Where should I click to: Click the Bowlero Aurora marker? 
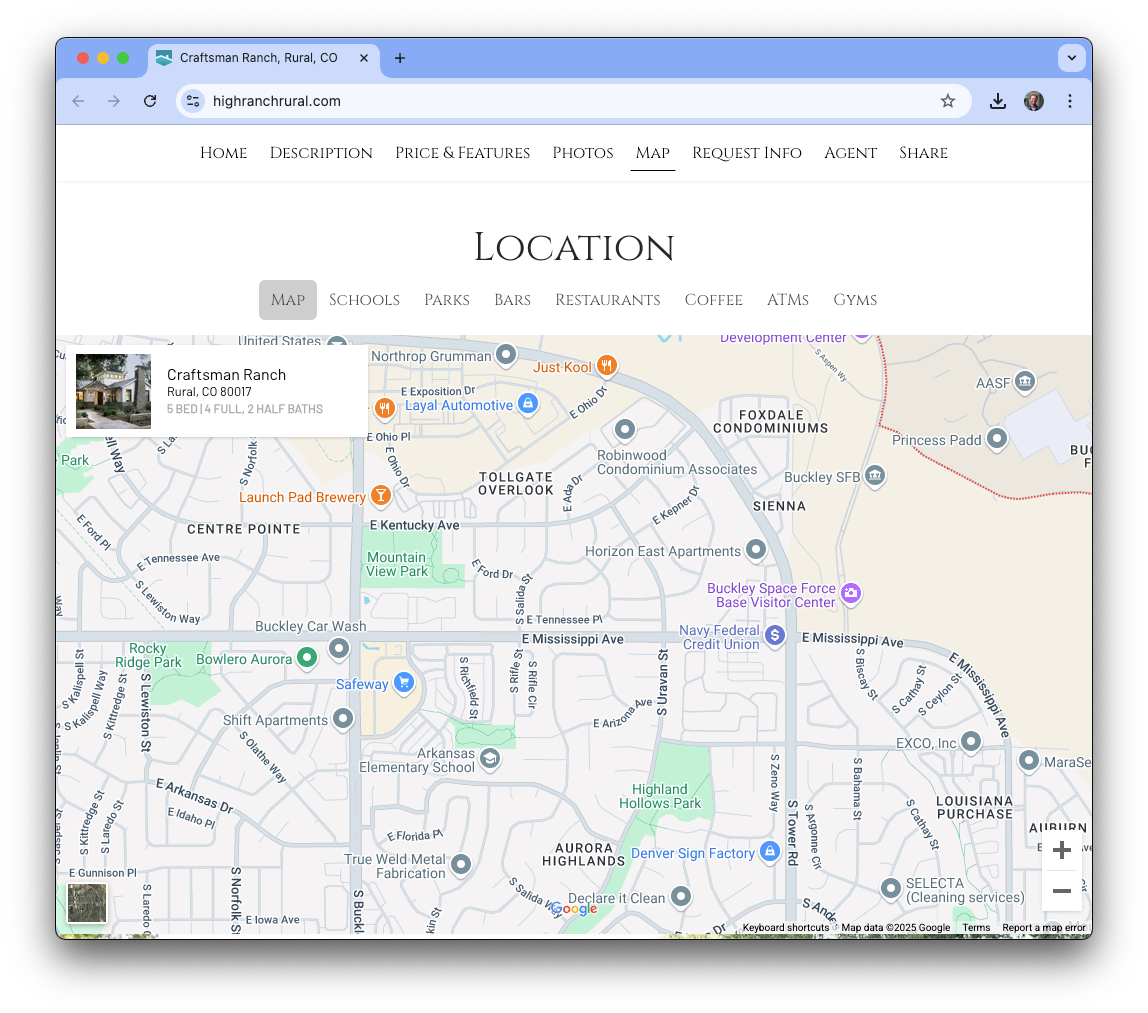pos(308,657)
